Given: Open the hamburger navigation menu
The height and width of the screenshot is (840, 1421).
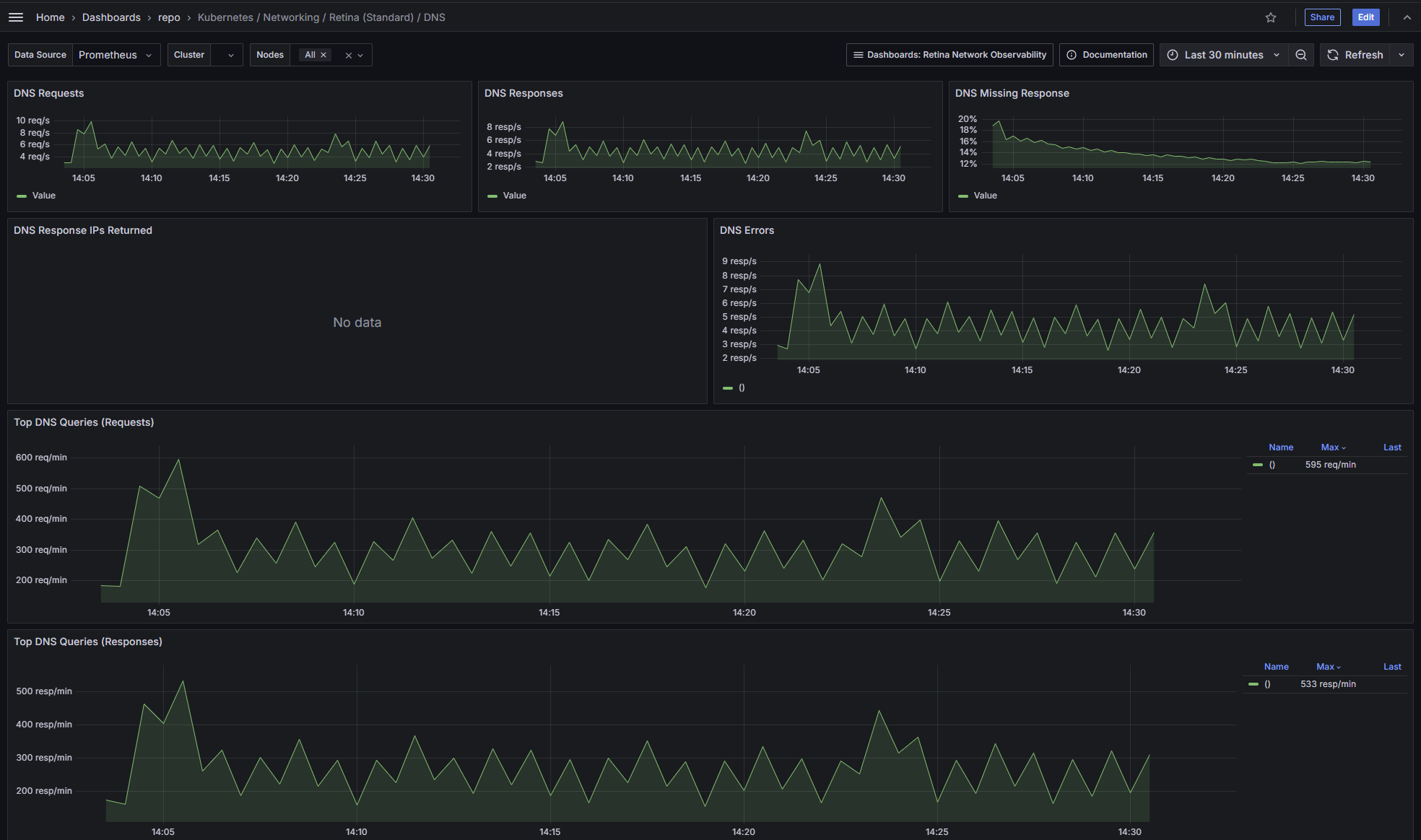Looking at the screenshot, I should pyautogui.click(x=15, y=17).
